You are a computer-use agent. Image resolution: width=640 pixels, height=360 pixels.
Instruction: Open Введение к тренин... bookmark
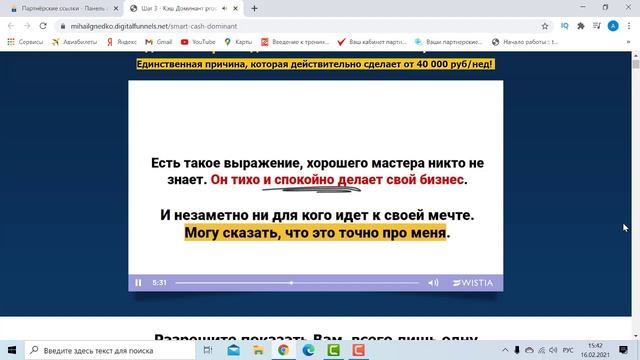[x=295, y=42]
